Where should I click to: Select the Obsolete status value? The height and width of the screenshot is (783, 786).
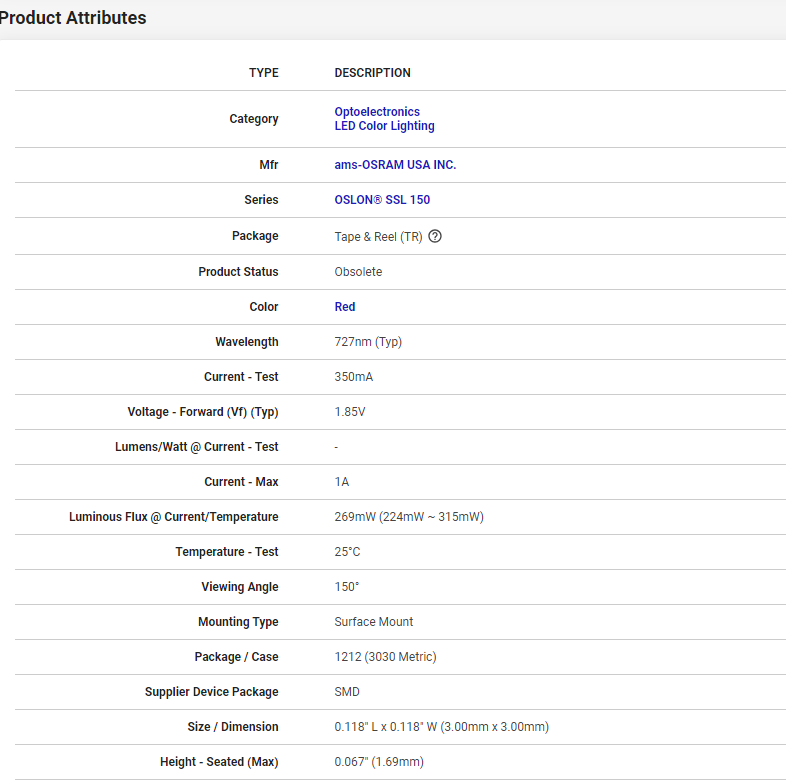click(358, 272)
